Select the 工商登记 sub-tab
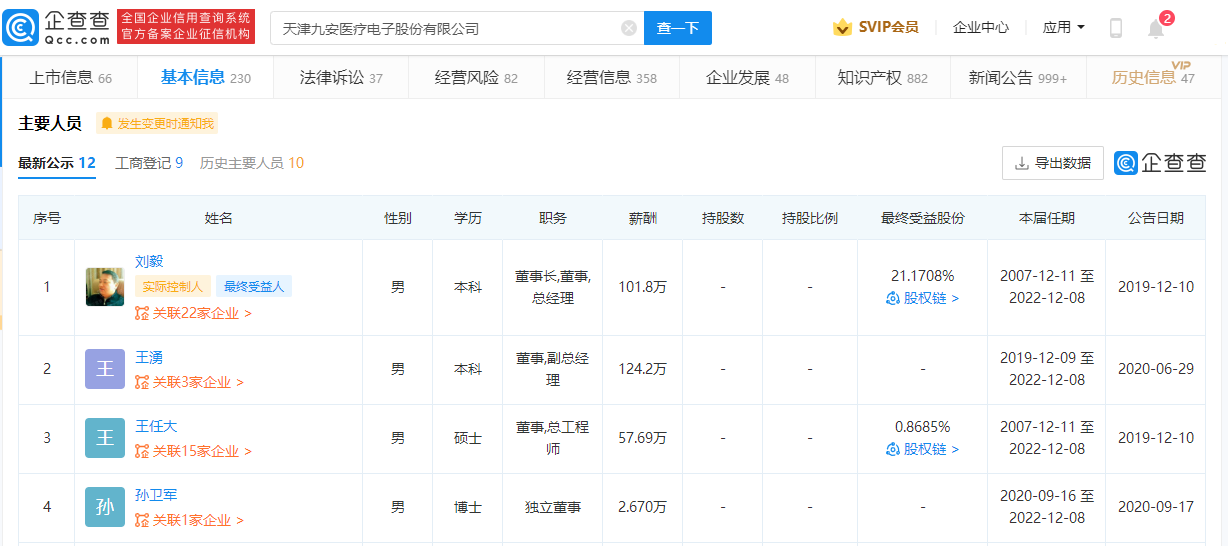Screen dimensions: 1228x546 pos(149,163)
